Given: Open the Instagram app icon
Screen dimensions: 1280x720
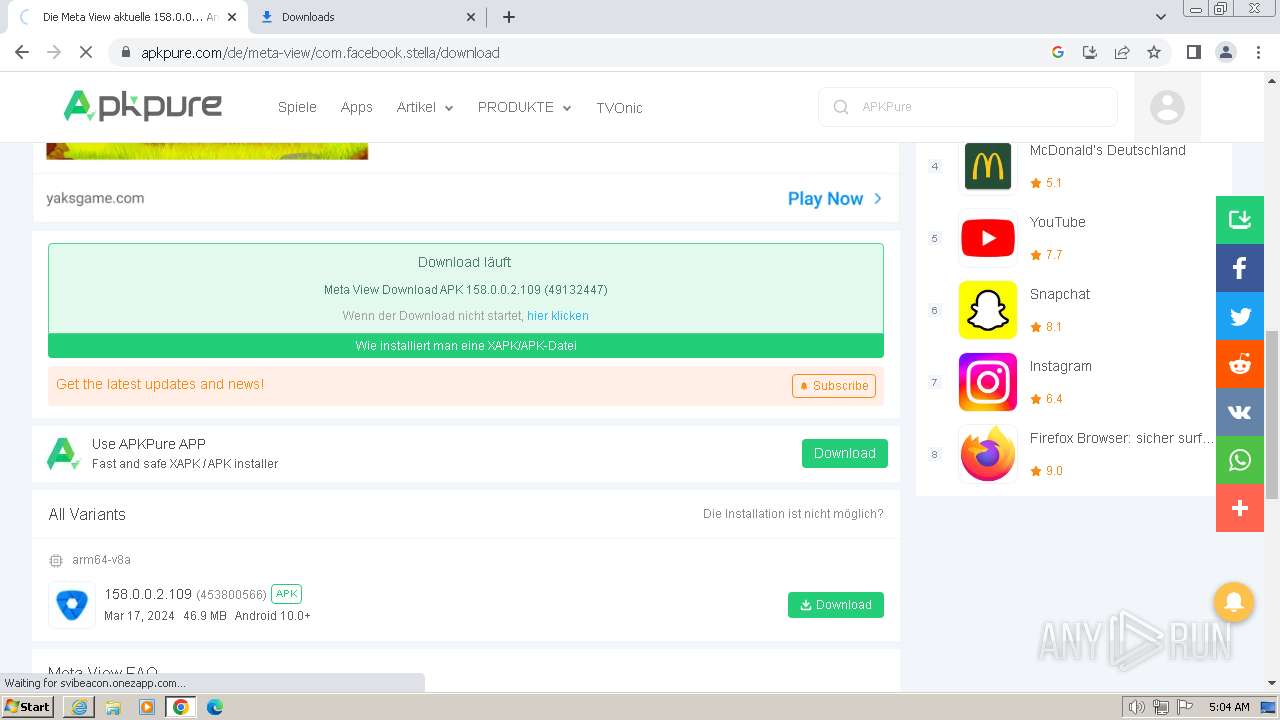Looking at the screenshot, I should pyautogui.click(x=988, y=382).
